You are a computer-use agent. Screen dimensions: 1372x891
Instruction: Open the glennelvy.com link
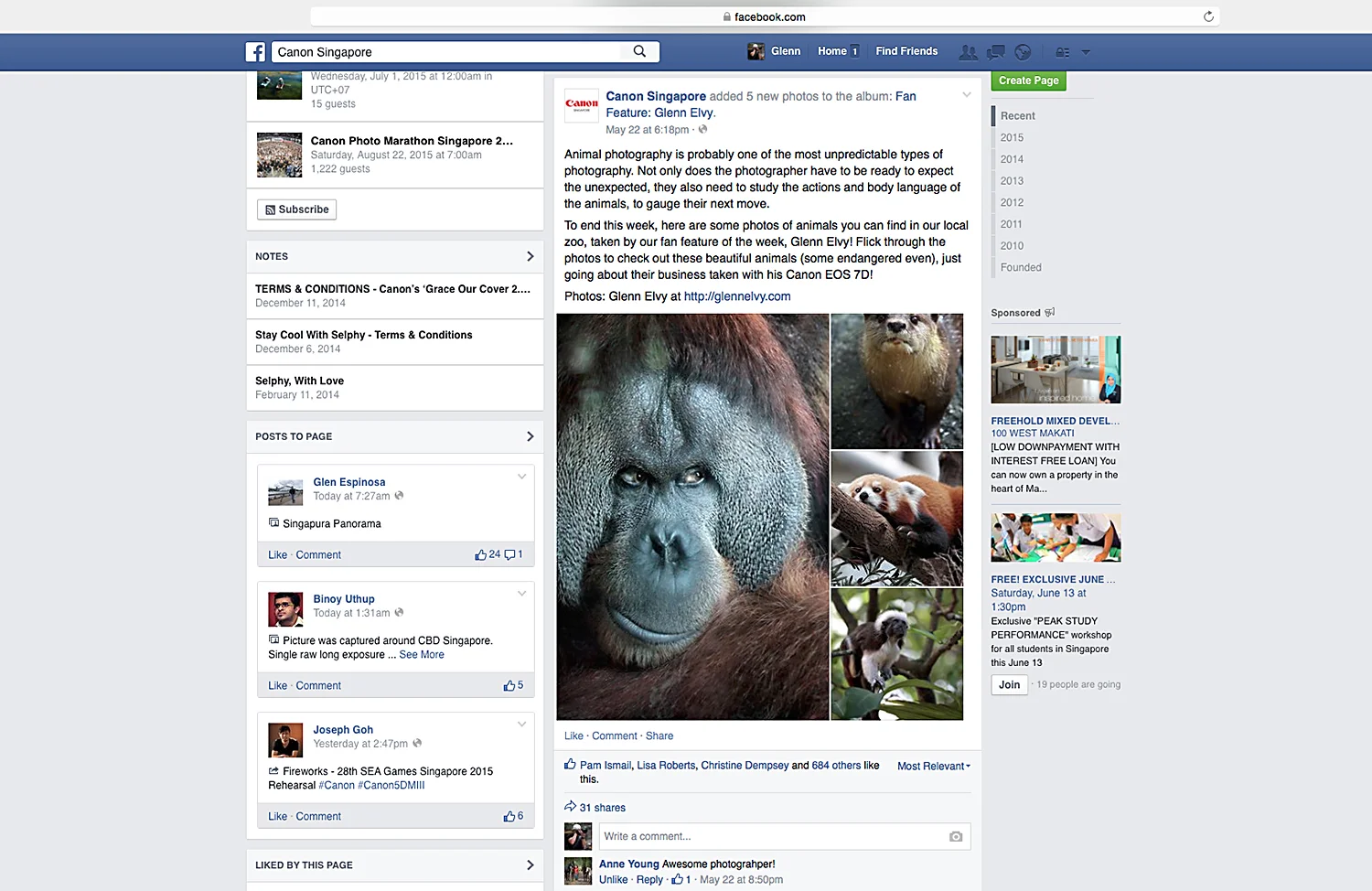tap(737, 296)
